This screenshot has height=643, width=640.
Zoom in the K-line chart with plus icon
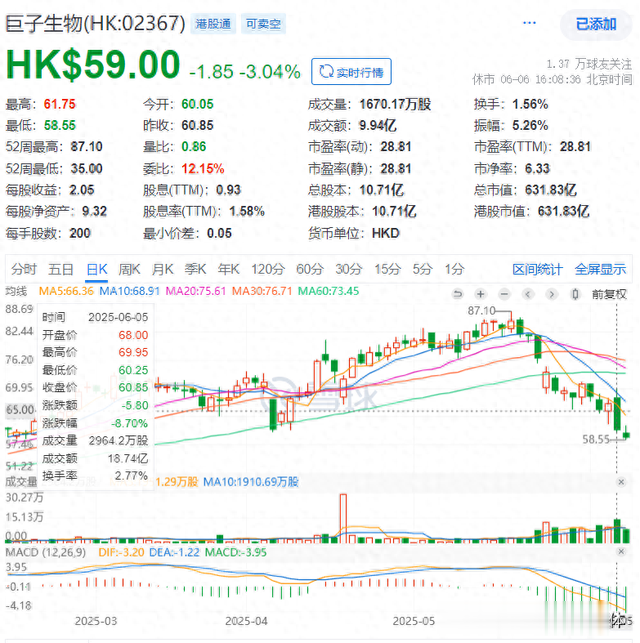pos(481,294)
